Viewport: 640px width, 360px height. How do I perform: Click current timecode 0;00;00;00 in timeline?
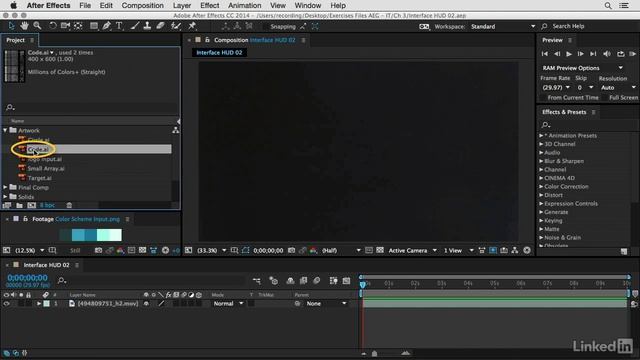click(x=27, y=278)
